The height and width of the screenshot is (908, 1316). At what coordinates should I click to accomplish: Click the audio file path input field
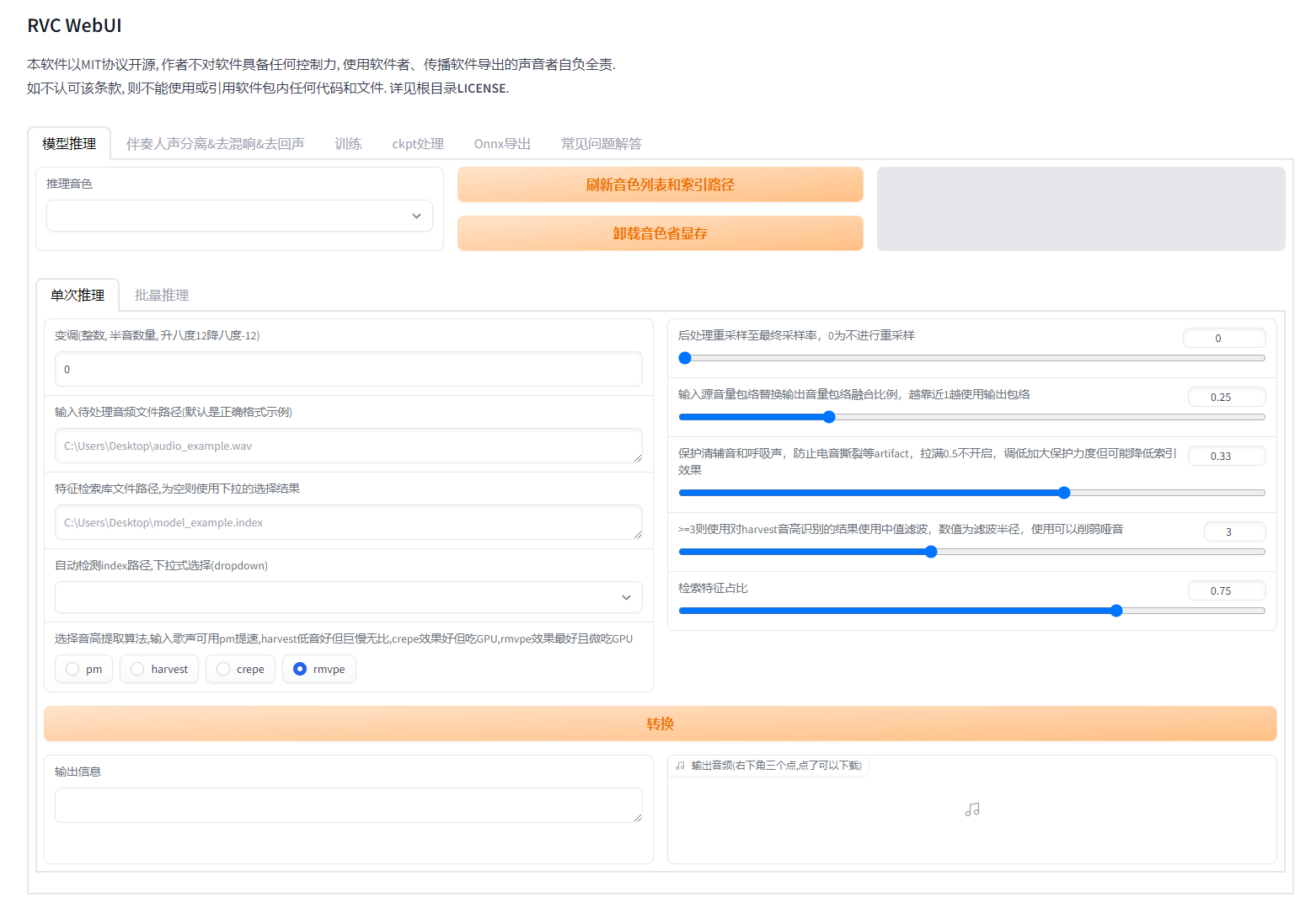pyautogui.click(x=348, y=446)
